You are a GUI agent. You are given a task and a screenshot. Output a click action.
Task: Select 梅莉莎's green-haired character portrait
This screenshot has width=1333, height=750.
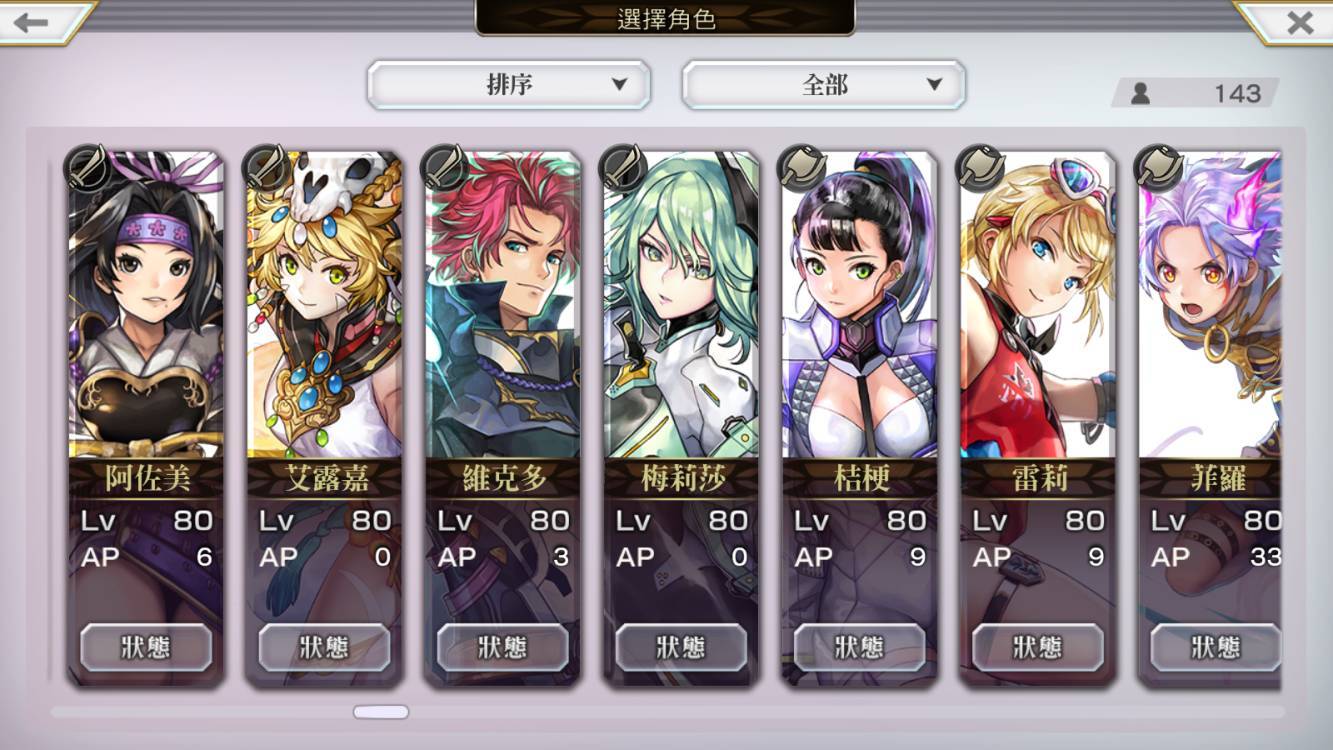681,305
